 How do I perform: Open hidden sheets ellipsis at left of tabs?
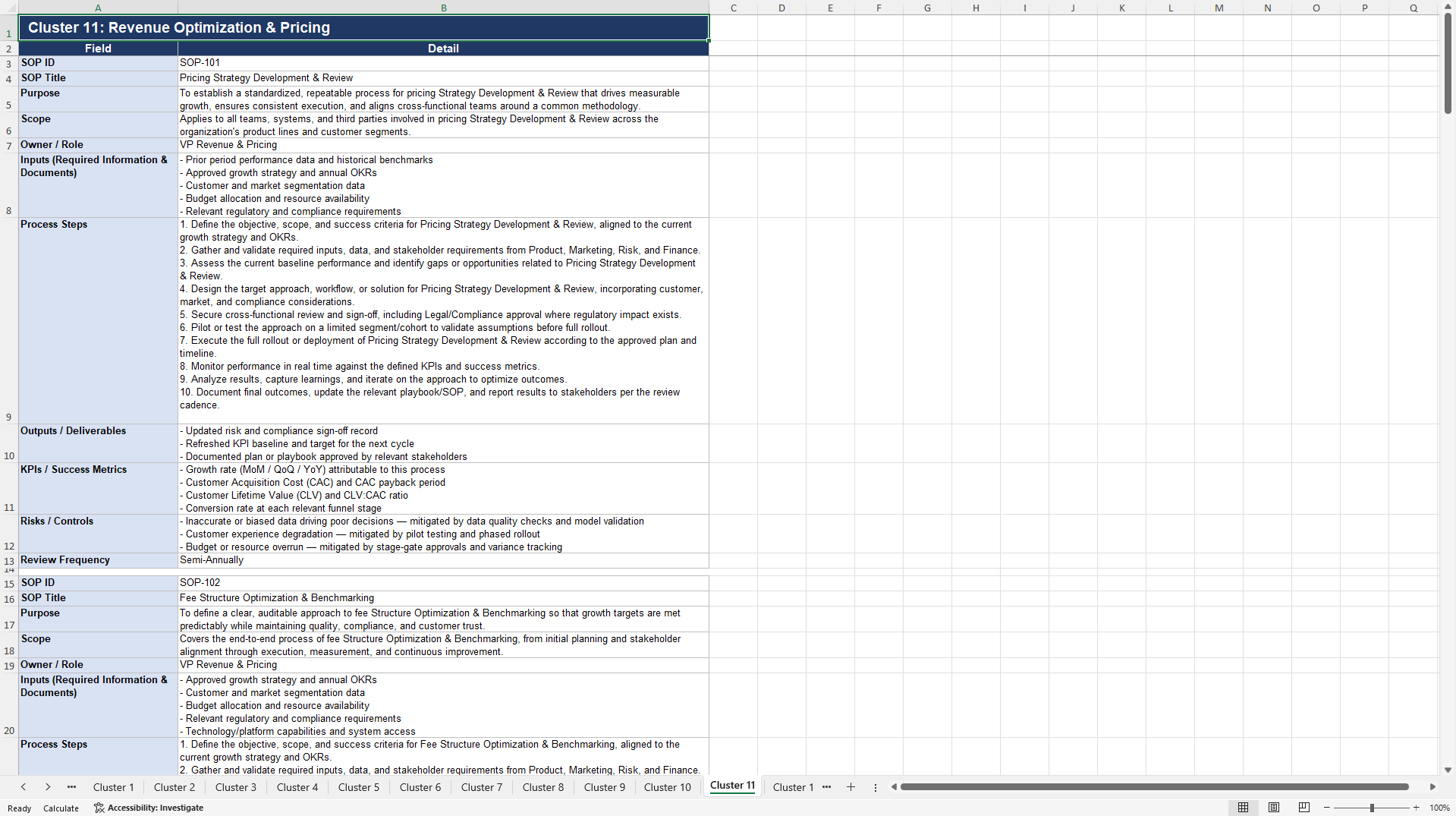coord(71,787)
